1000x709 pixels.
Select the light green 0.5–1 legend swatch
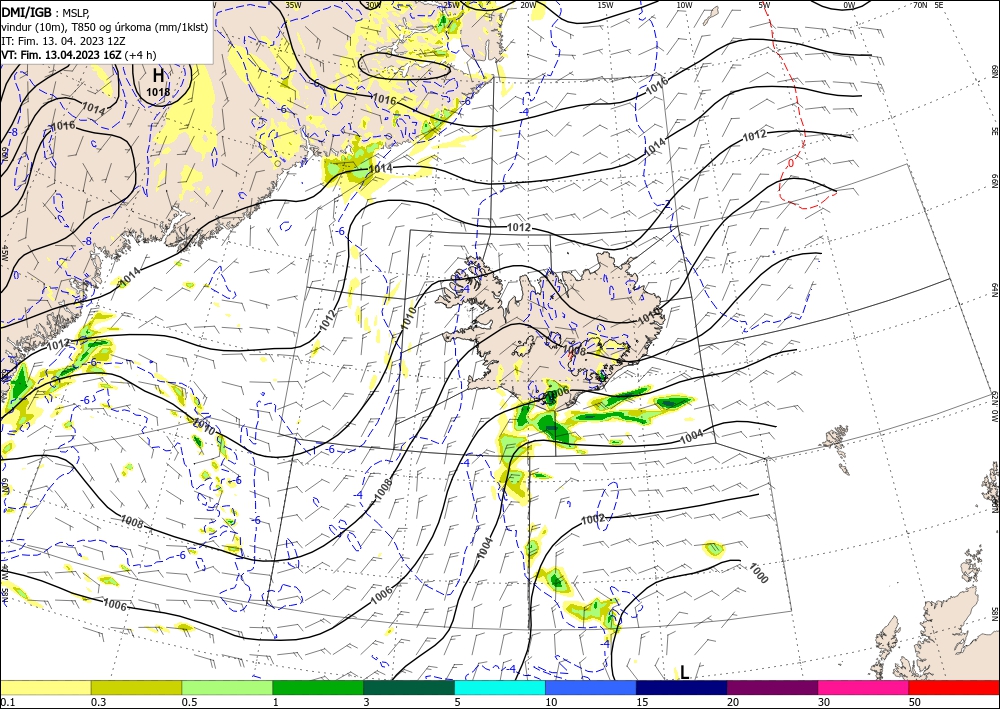click(227, 687)
